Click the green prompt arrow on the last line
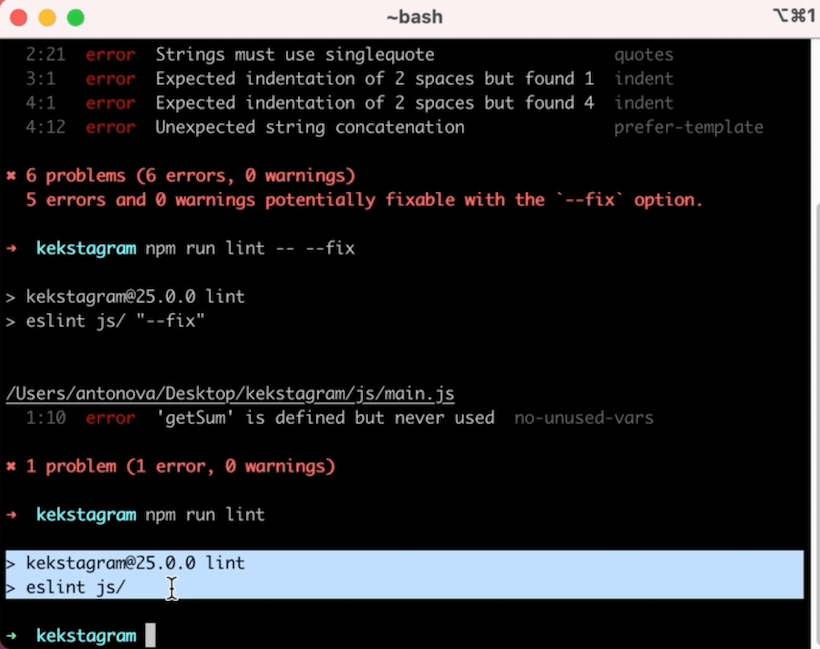This screenshot has width=820, height=649. pyautogui.click(x=11, y=636)
